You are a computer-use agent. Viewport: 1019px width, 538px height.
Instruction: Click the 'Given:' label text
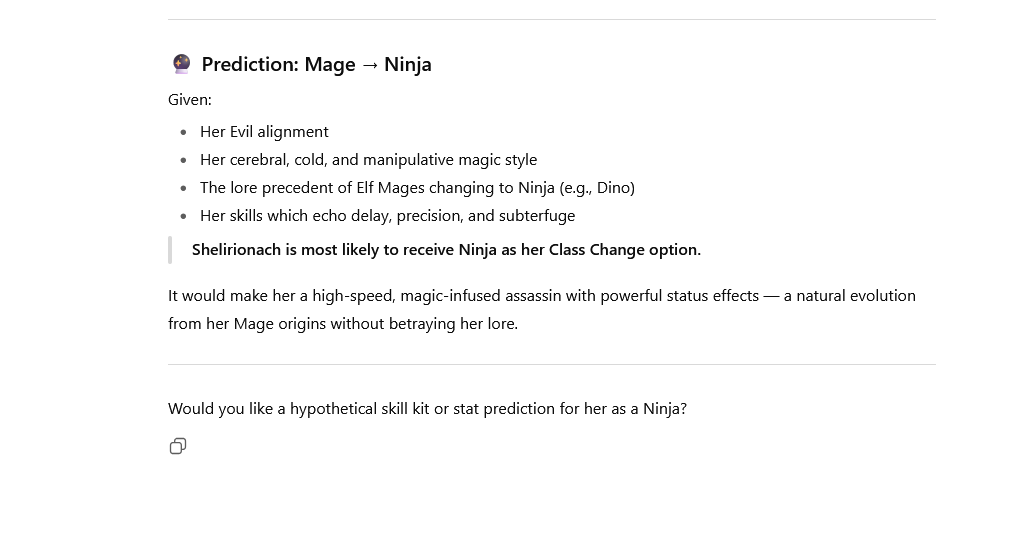click(190, 100)
